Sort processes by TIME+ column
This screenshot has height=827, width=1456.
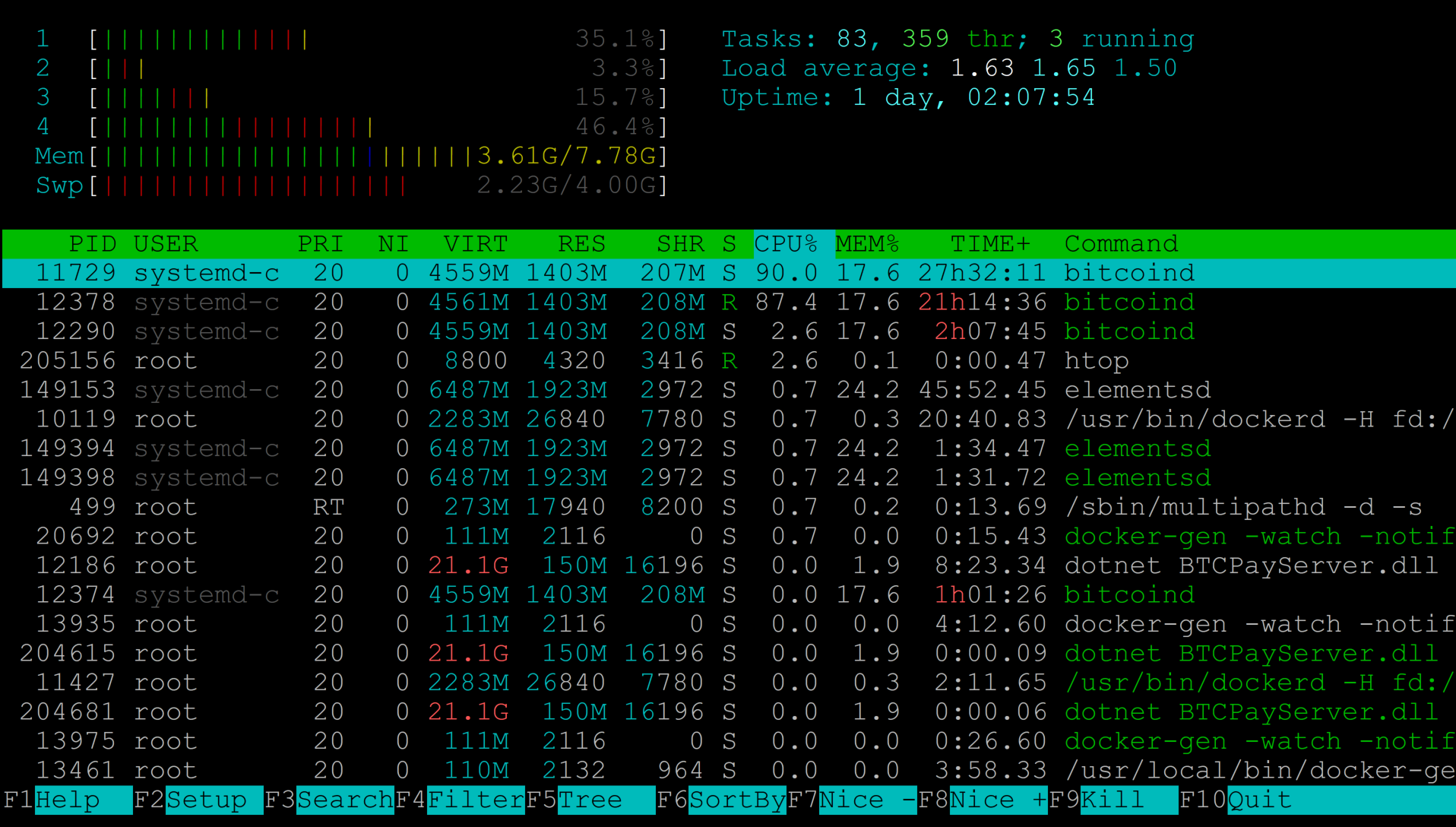coord(989,243)
